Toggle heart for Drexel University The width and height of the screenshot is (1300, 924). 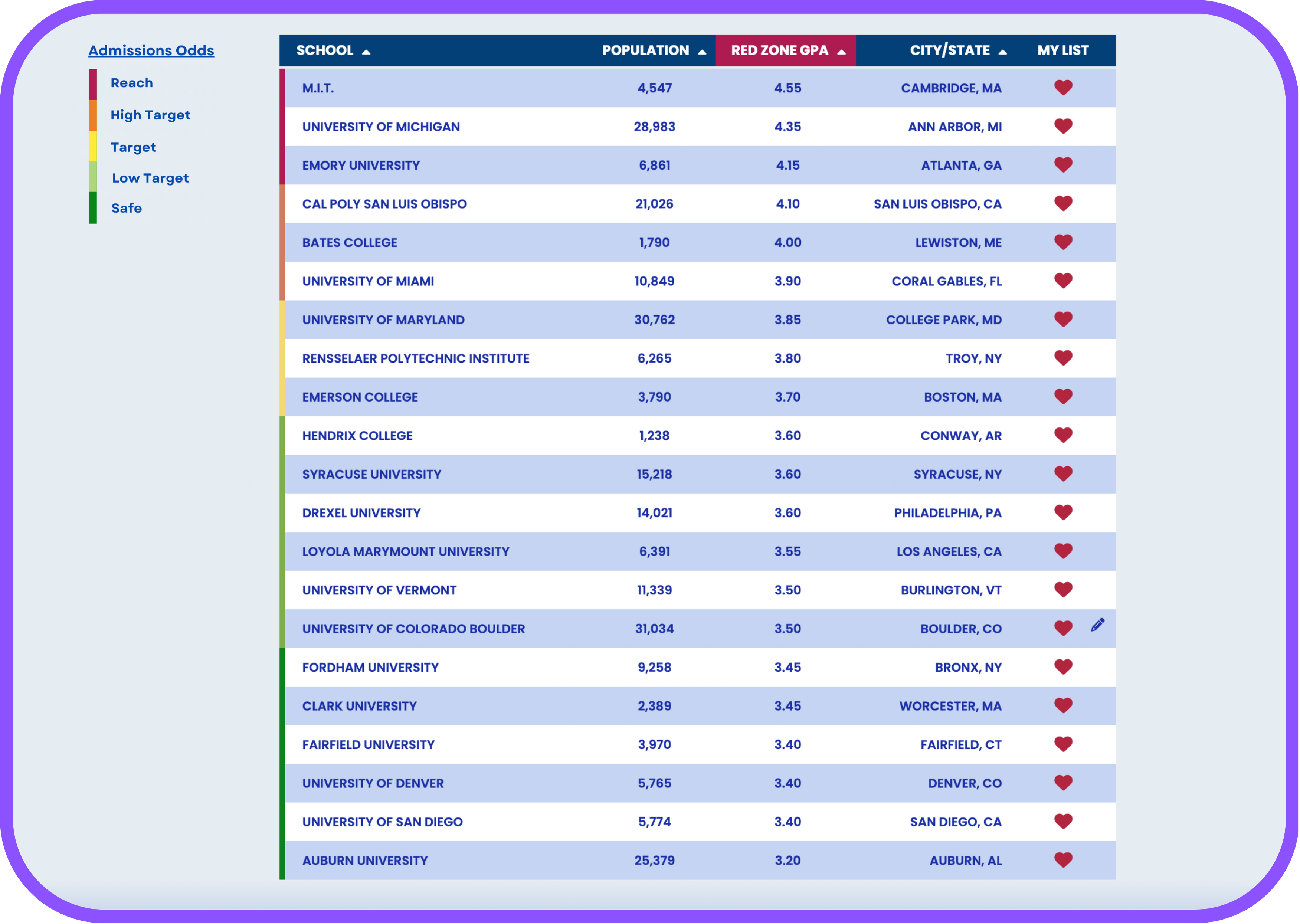(x=1063, y=513)
